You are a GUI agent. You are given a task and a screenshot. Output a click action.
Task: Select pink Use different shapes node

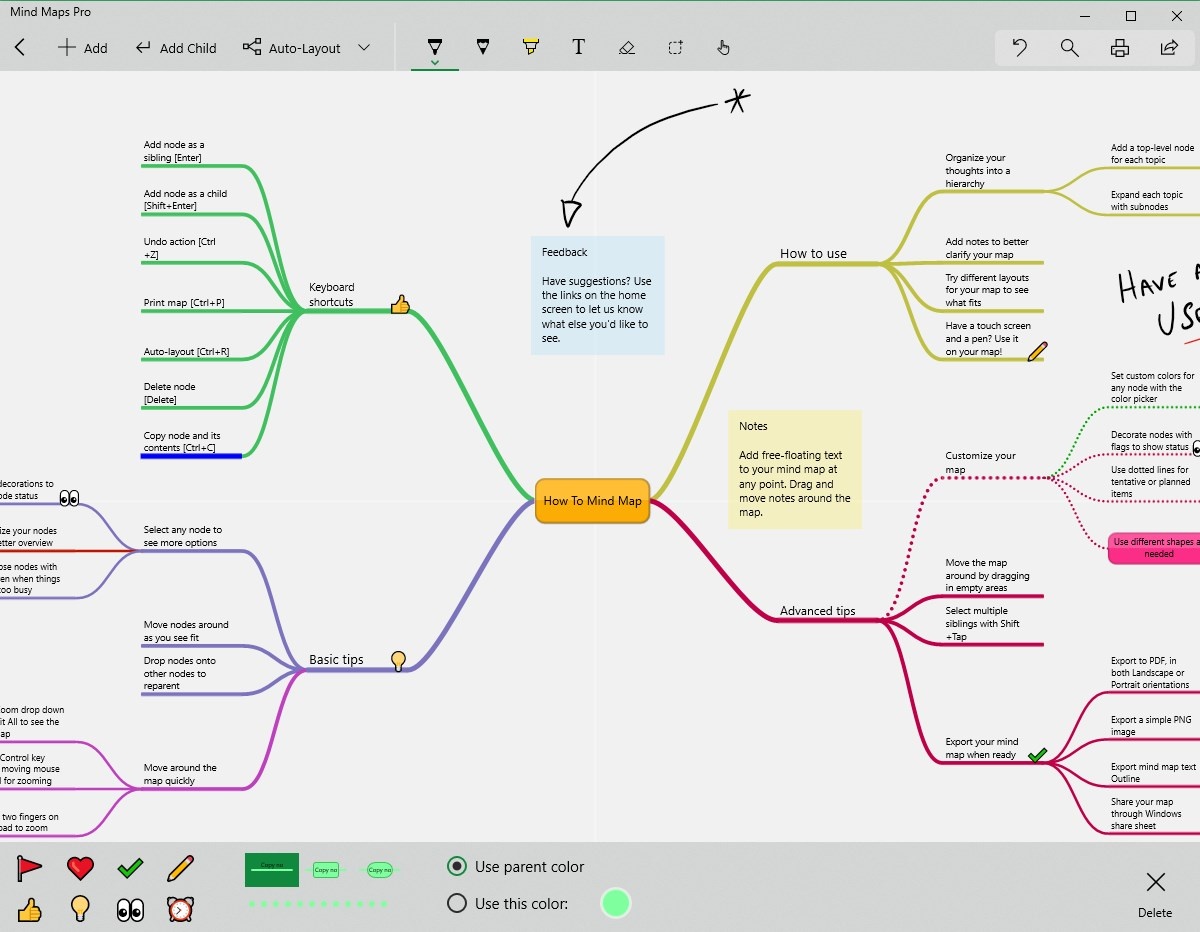(x=1154, y=548)
